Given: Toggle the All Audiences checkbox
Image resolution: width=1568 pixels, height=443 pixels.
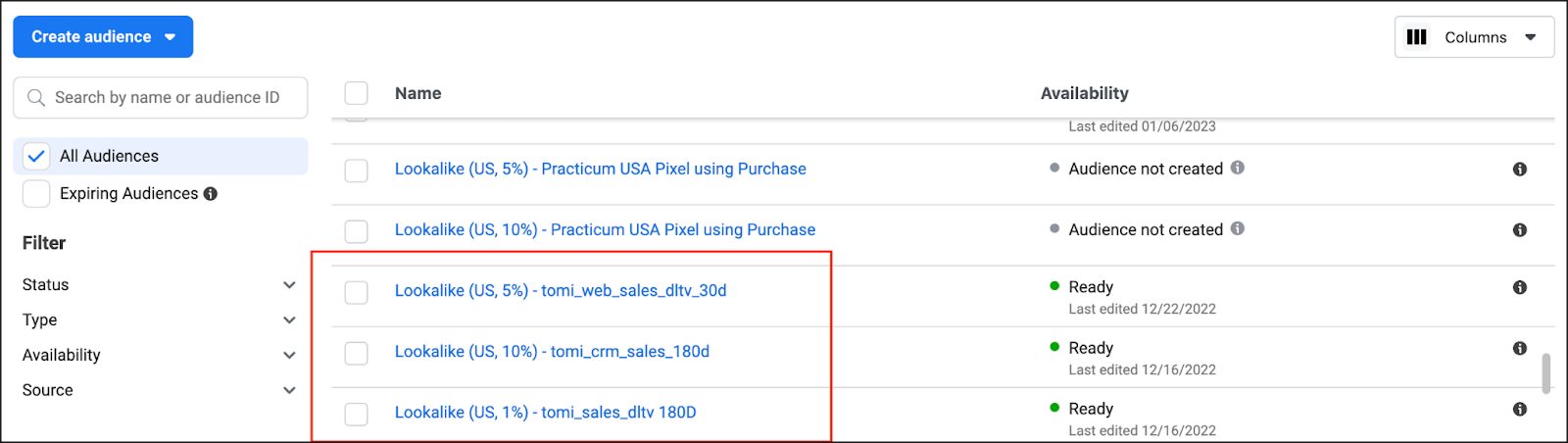Looking at the screenshot, I should pyautogui.click(x=36, y=156).
